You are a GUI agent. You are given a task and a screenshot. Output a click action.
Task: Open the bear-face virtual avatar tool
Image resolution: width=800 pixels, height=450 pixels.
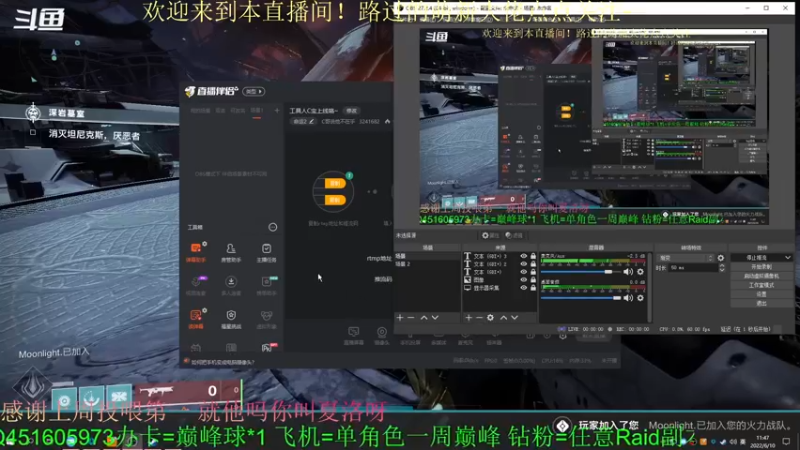point(266,318)
